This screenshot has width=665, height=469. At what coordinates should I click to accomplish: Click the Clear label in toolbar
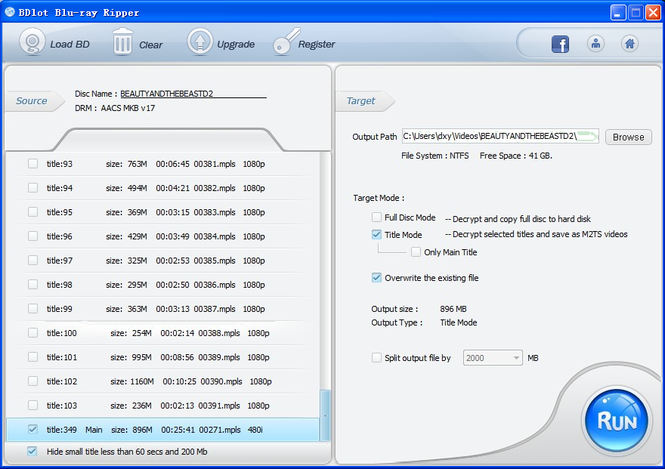click(151, 45)
